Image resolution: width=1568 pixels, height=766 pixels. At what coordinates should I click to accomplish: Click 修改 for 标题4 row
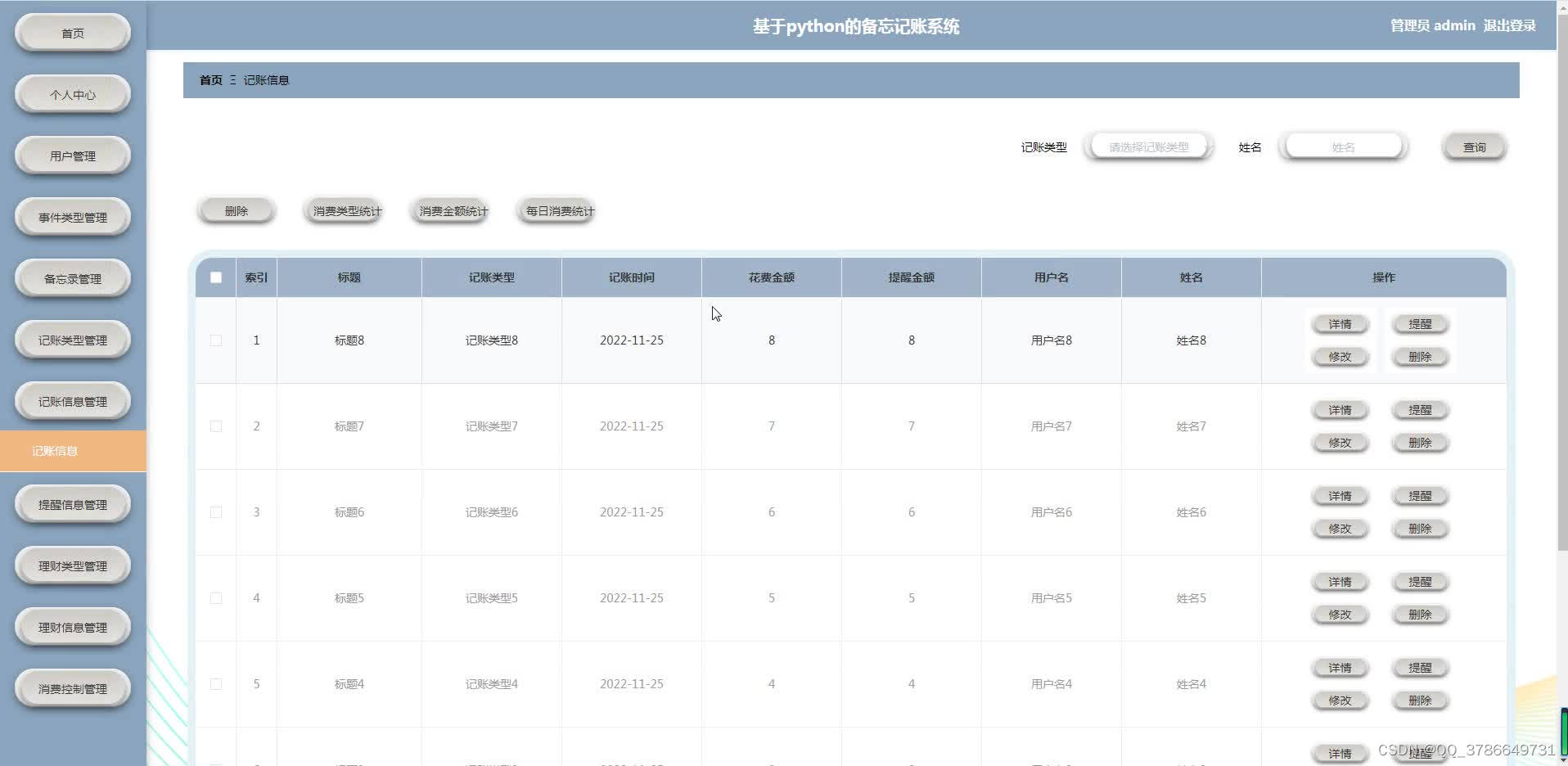click(1340, 701)
